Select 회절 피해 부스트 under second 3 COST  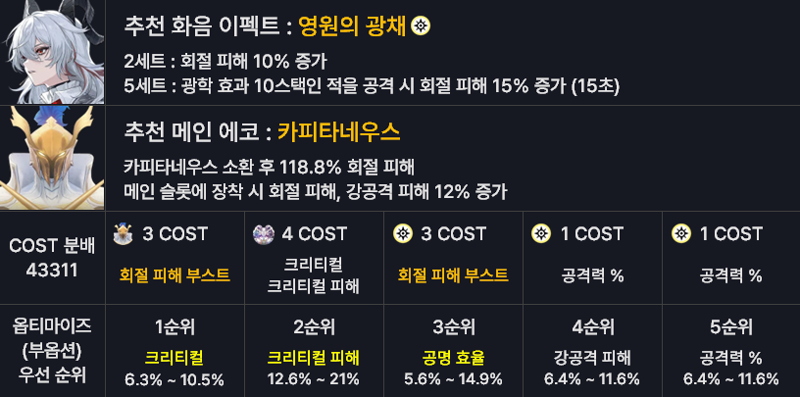pos(453,276)
